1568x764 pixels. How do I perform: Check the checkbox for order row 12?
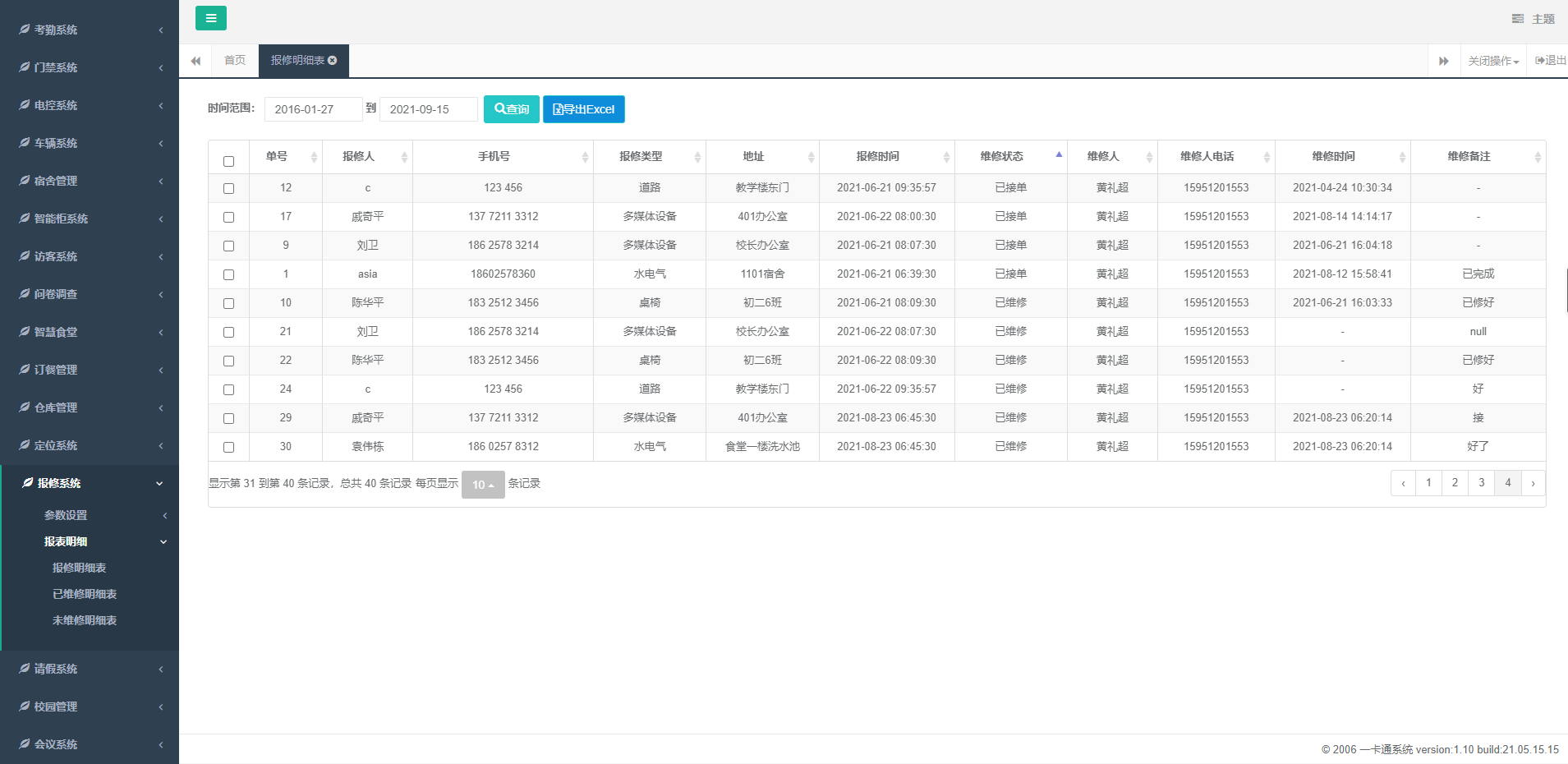(228, 188)
